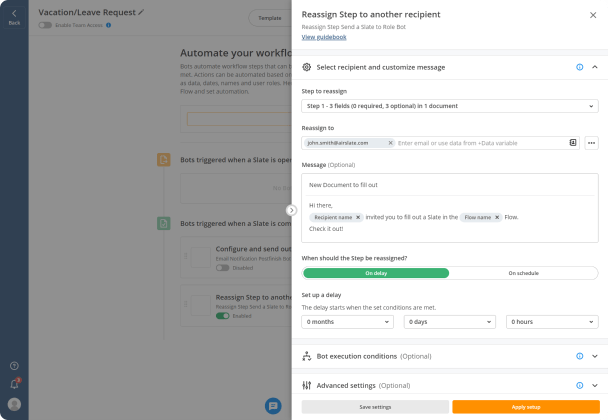Screen dimensions: 608x420
Task: Open address book icon in Reassign to field
Action: (573, 143)
